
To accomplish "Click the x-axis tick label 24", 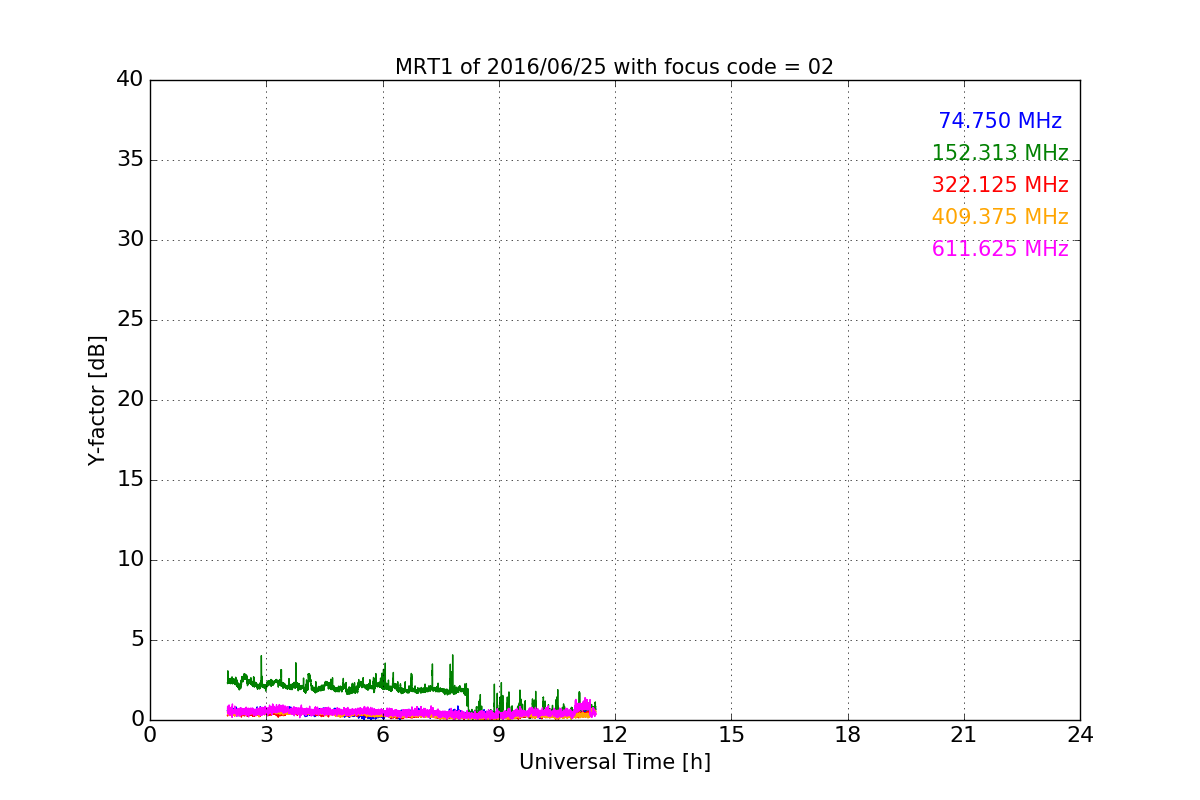I will [x=1080, y=735].
